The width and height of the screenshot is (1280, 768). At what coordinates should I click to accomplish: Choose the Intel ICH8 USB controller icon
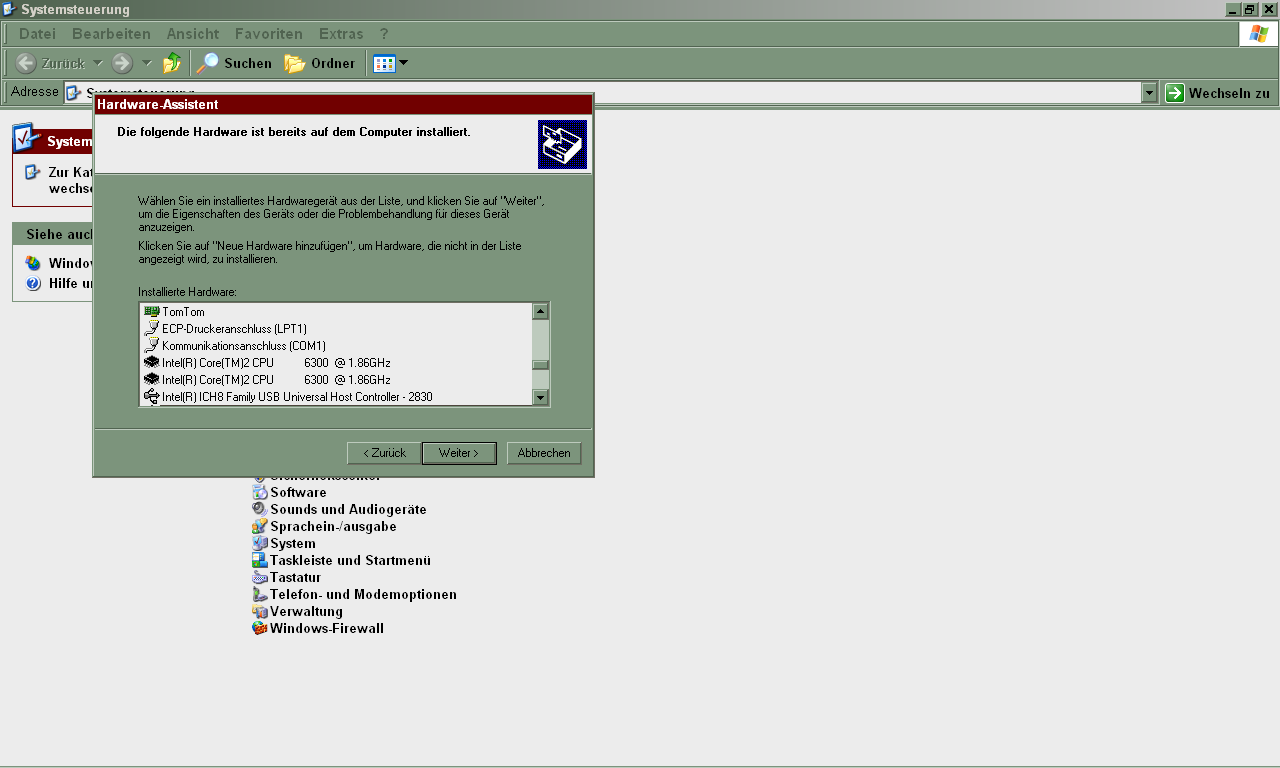coord(152,396)
